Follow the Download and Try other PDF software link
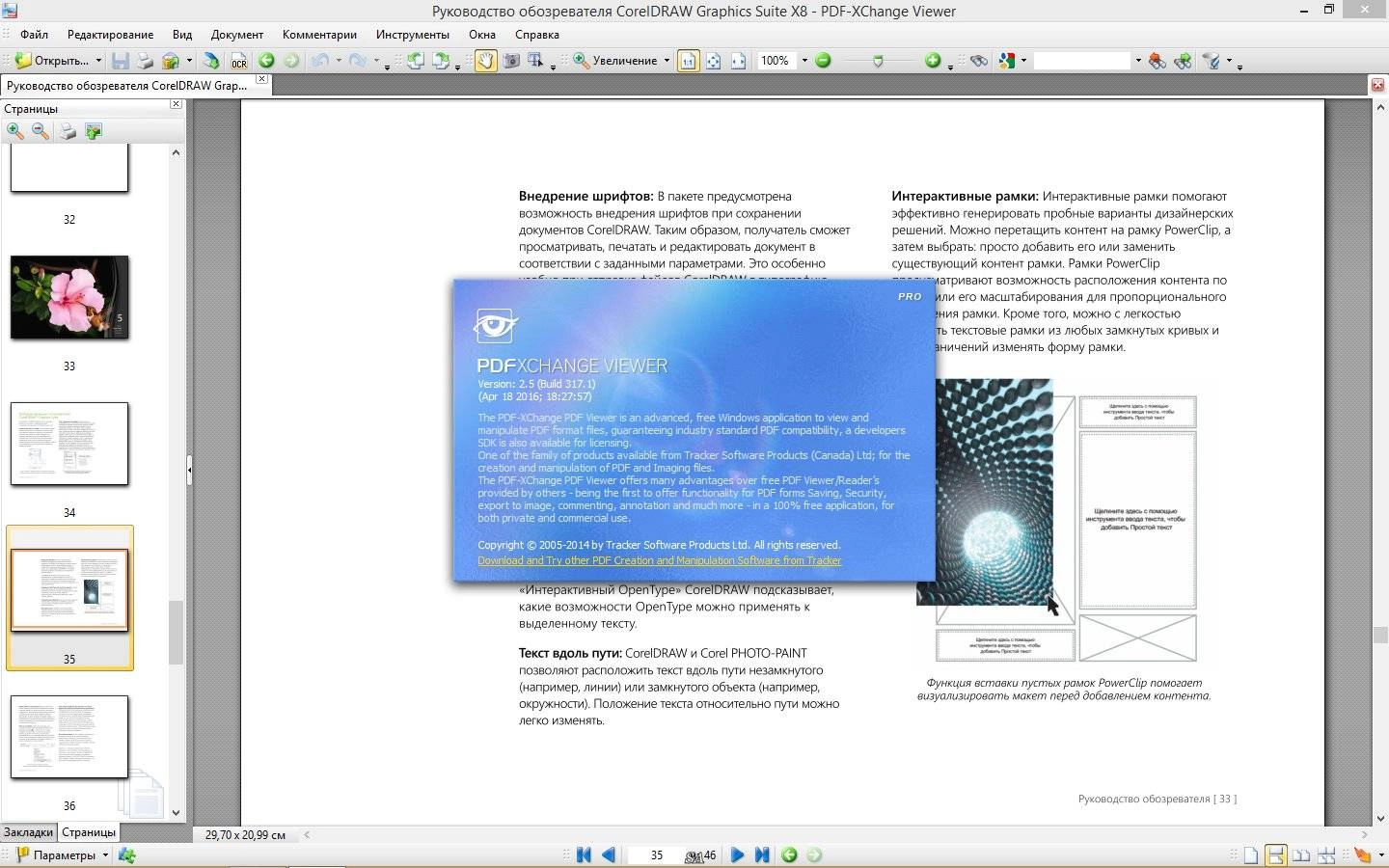The height and width of the screenshot is (868, 1389). pyautogui.click(x=659, y=560)
